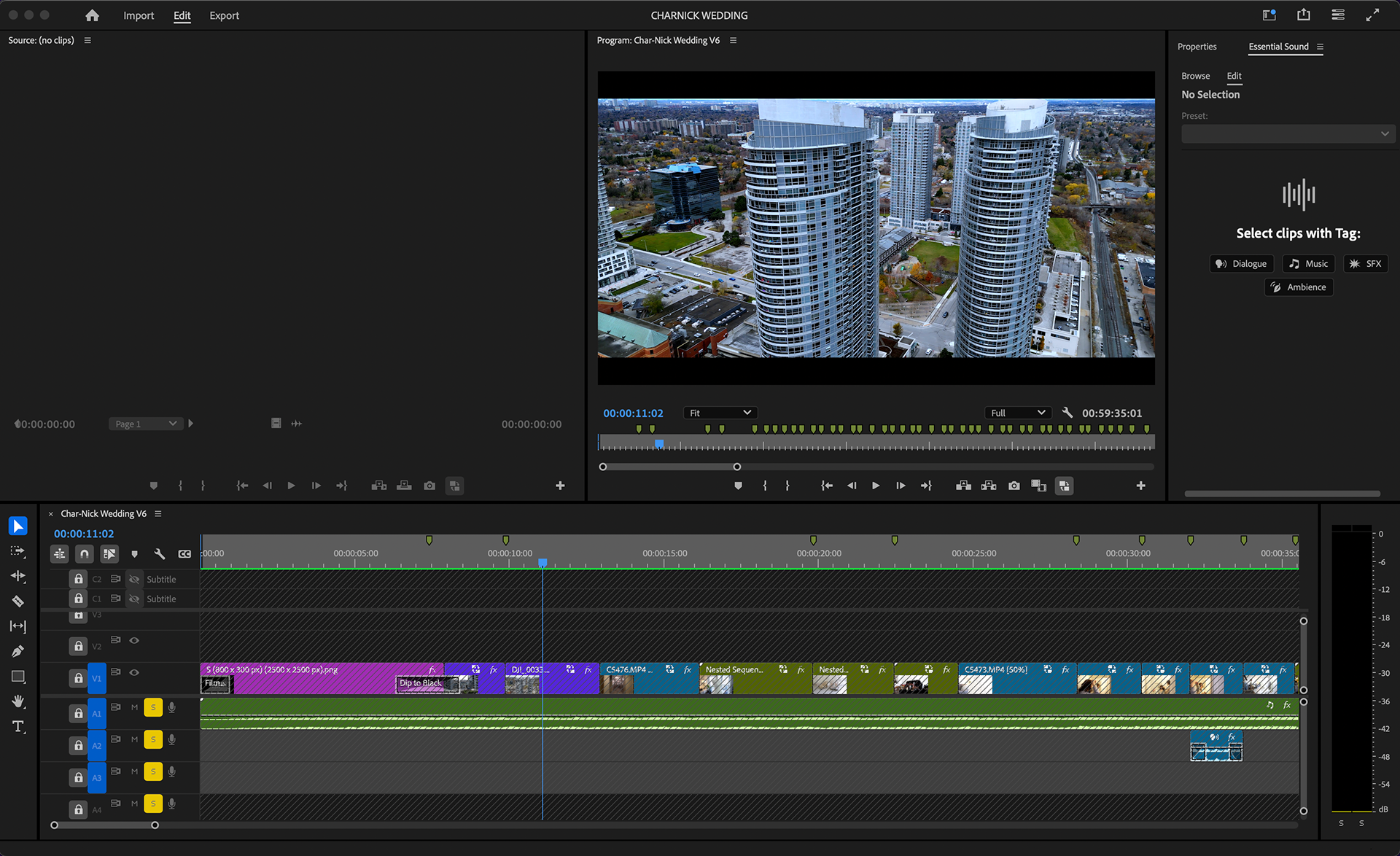This screenshot has width=1400, height=856.
Task: Toggle solo on audio track A1
Action: click(153, 707)
